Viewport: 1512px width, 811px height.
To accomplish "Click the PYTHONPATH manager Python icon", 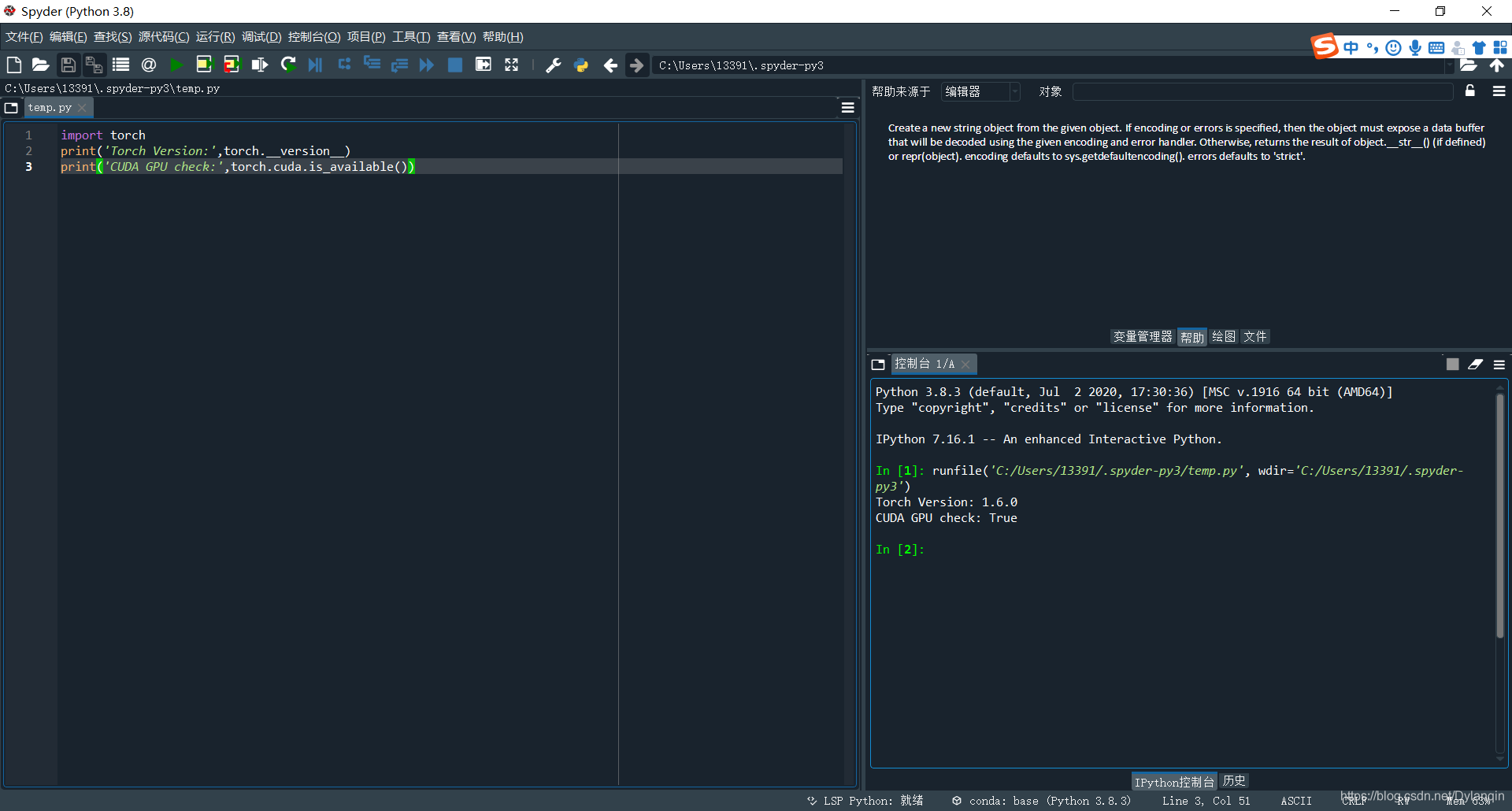I will pyautogui.click(x=581, y=65).
